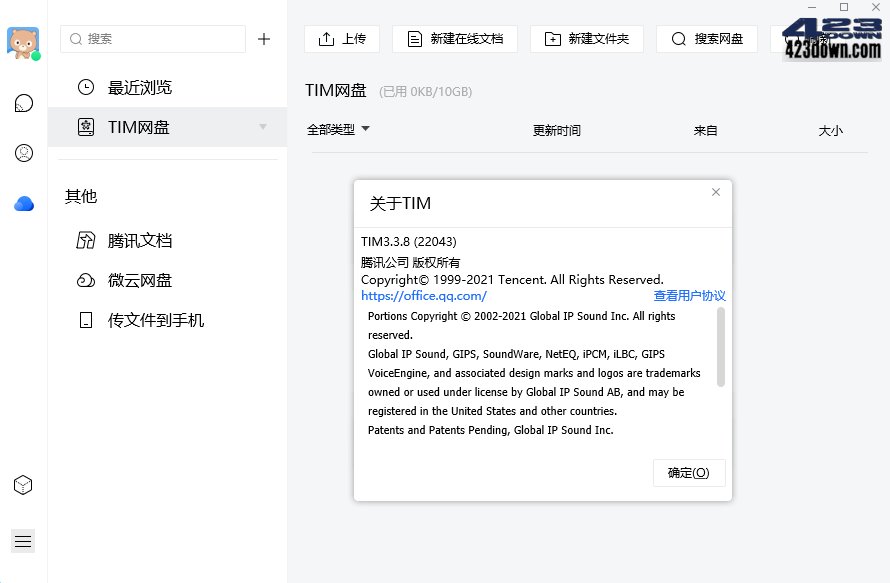Create a 新建在线文档 online document
Image resolution: width=890 pixels, height=583 pixels.
pos(455,39)
